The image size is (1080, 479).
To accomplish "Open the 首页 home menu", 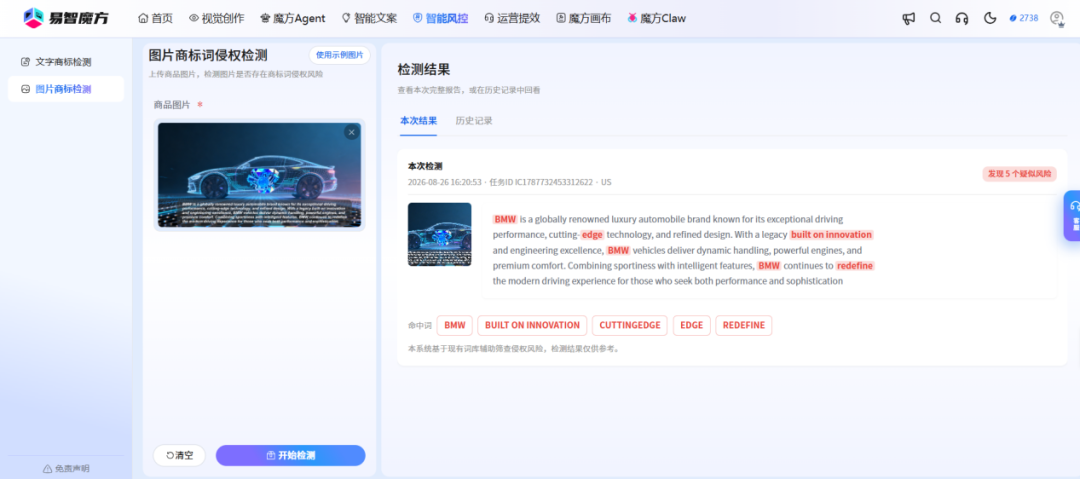I will pos(155,19).
